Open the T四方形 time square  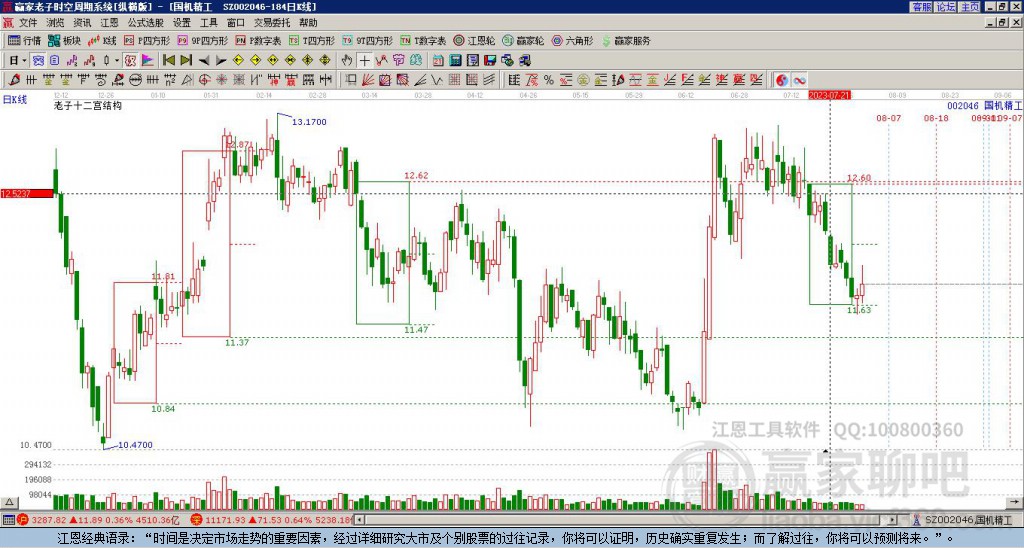tap(312, 40)
